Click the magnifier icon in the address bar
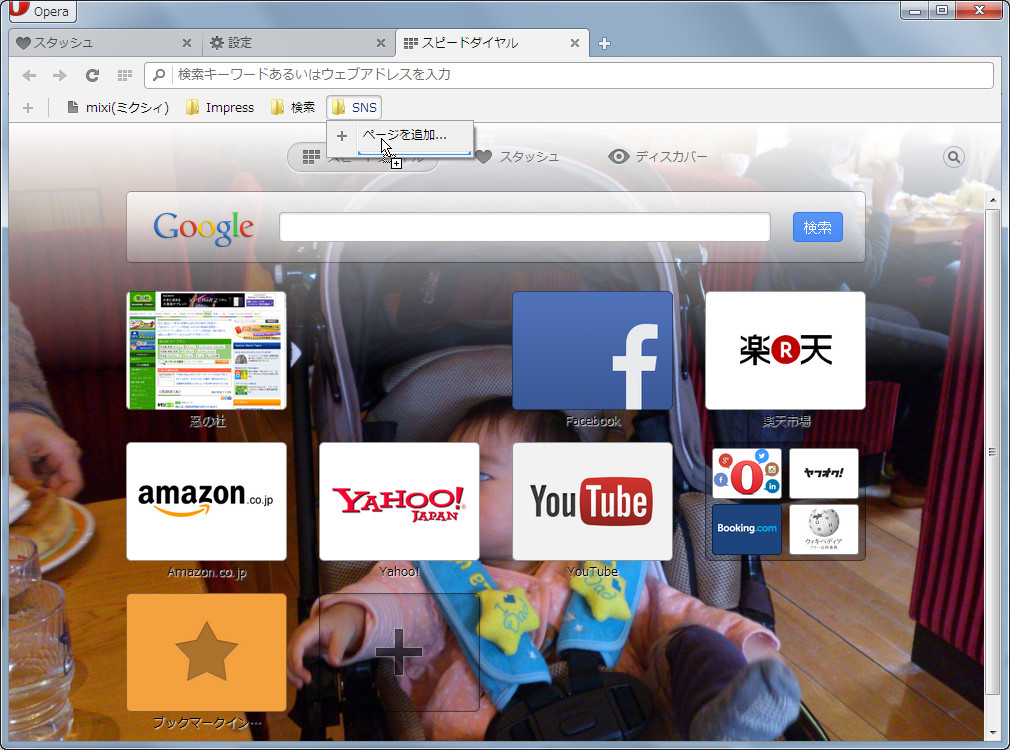Screen dimensions: 1010x750 tap(158, 75)
